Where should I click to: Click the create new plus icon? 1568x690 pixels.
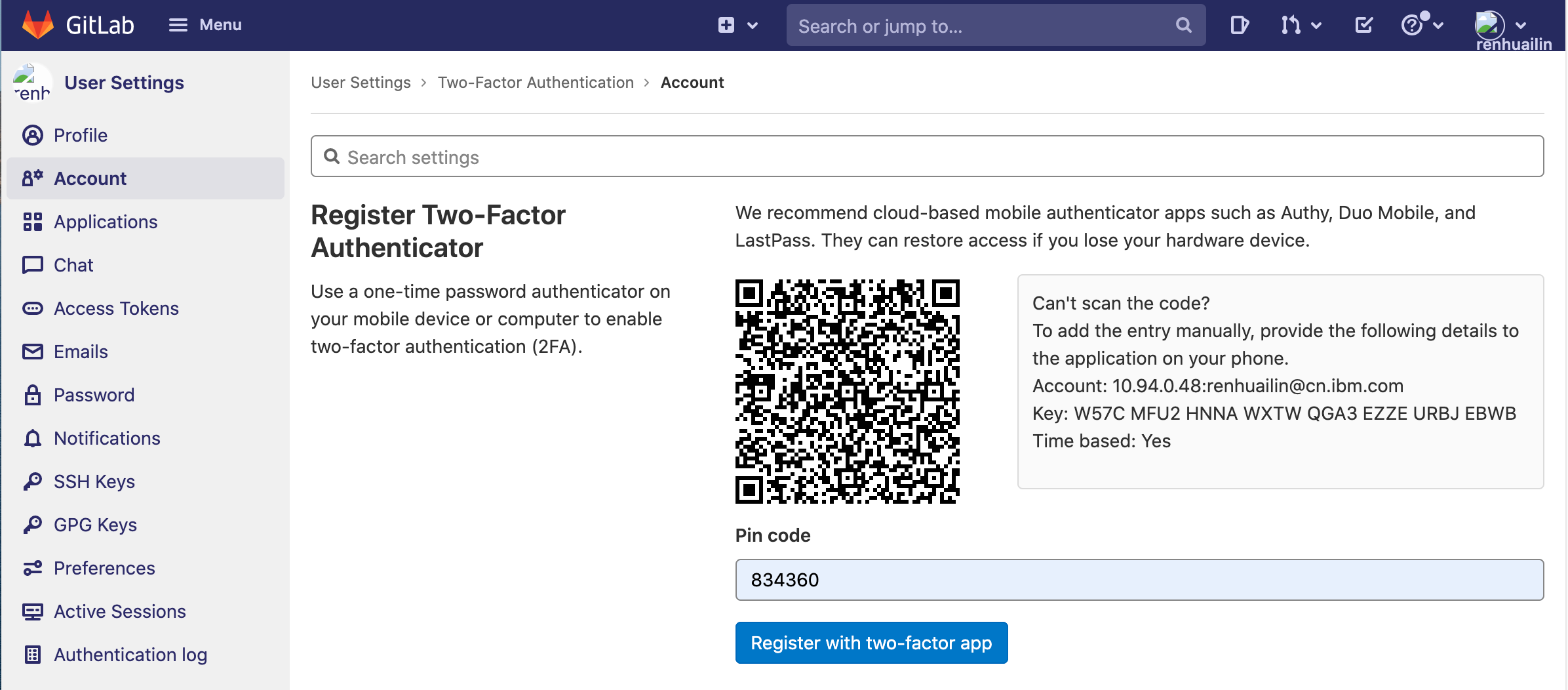point(726,25)
